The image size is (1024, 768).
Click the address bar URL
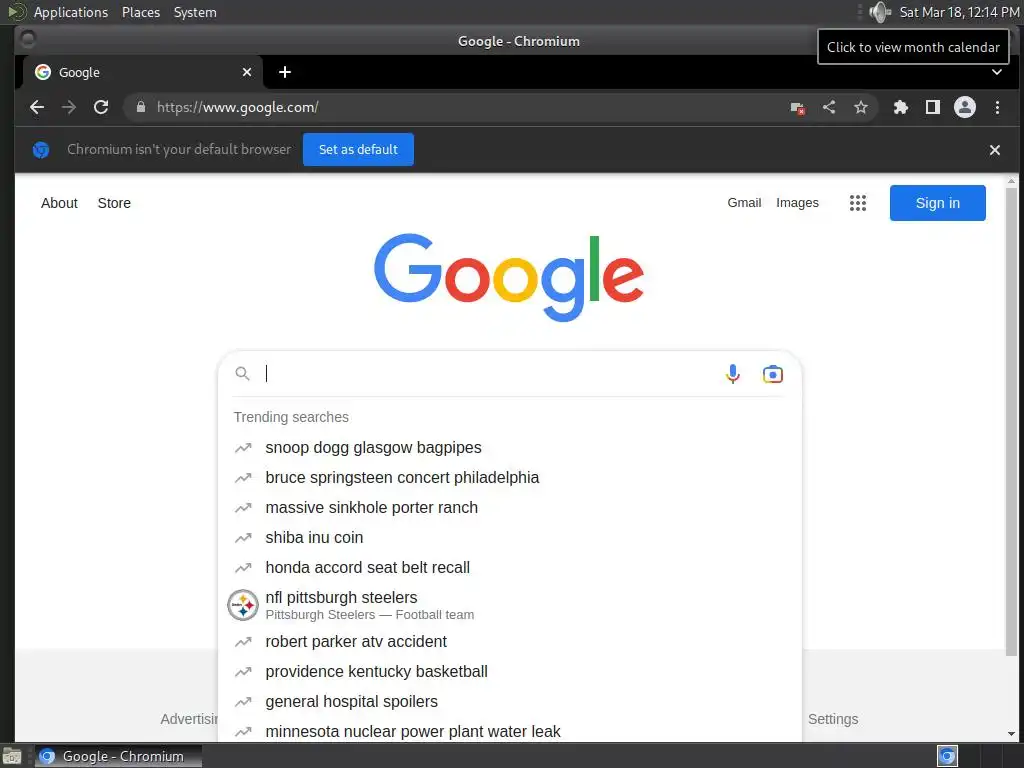pos(237,107)
